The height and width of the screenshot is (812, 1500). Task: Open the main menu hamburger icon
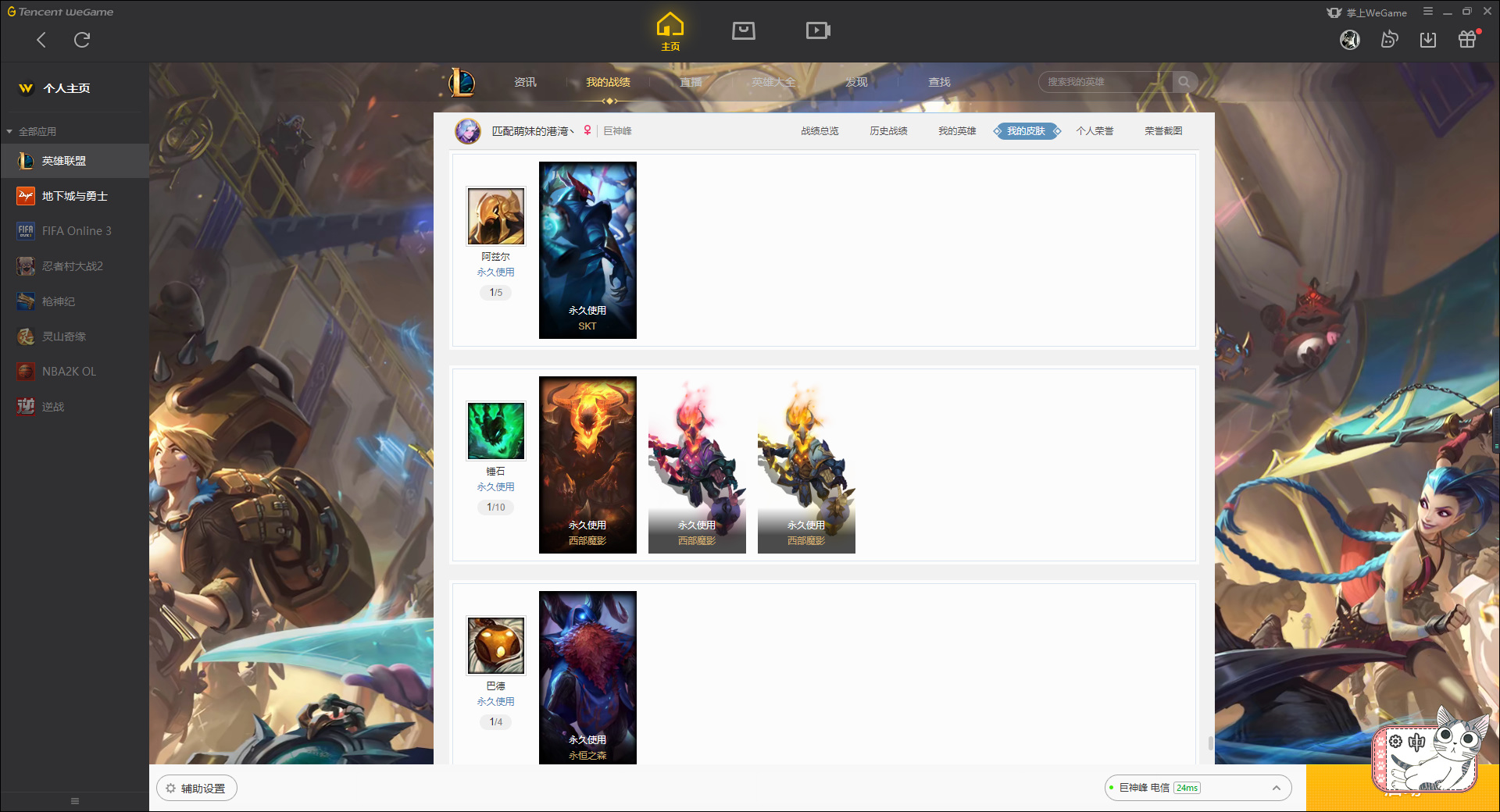click(x=1428, y=12)
